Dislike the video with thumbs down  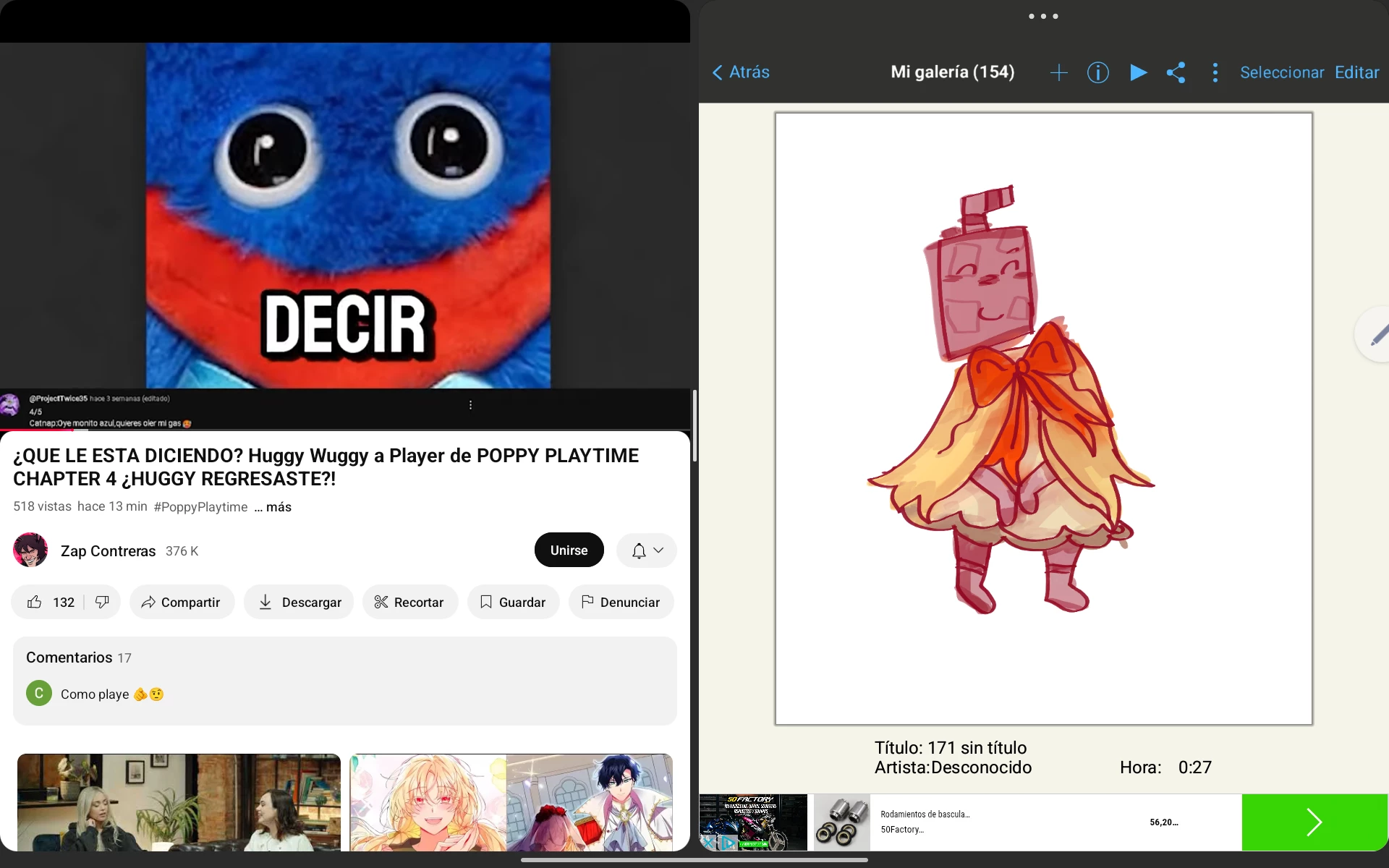coord(102,602)
